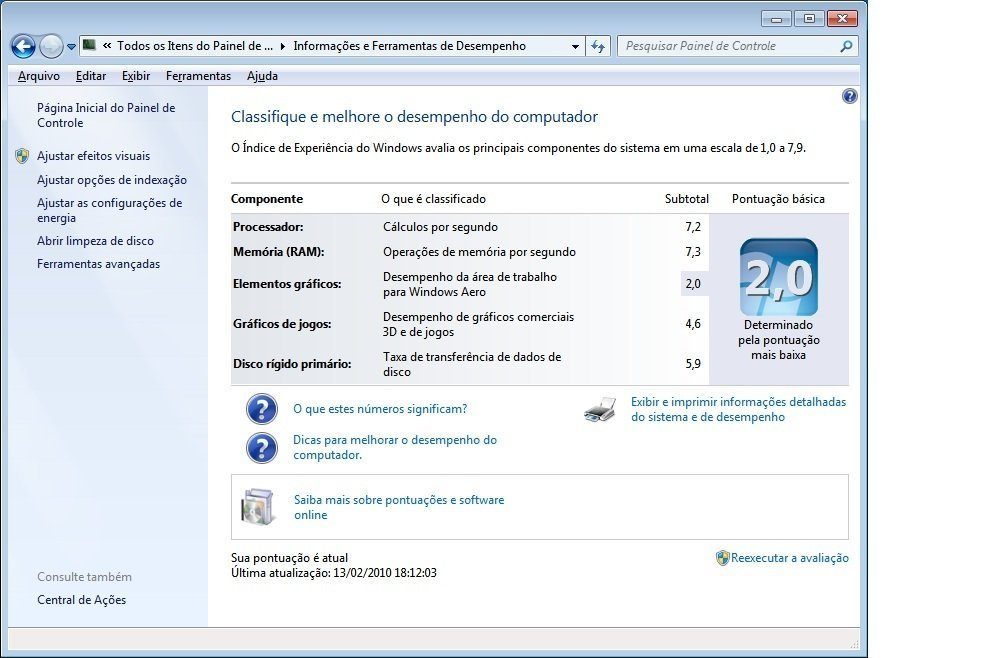
Task: Click the Disco rígido primário: row label
Action: click(292, 364)
